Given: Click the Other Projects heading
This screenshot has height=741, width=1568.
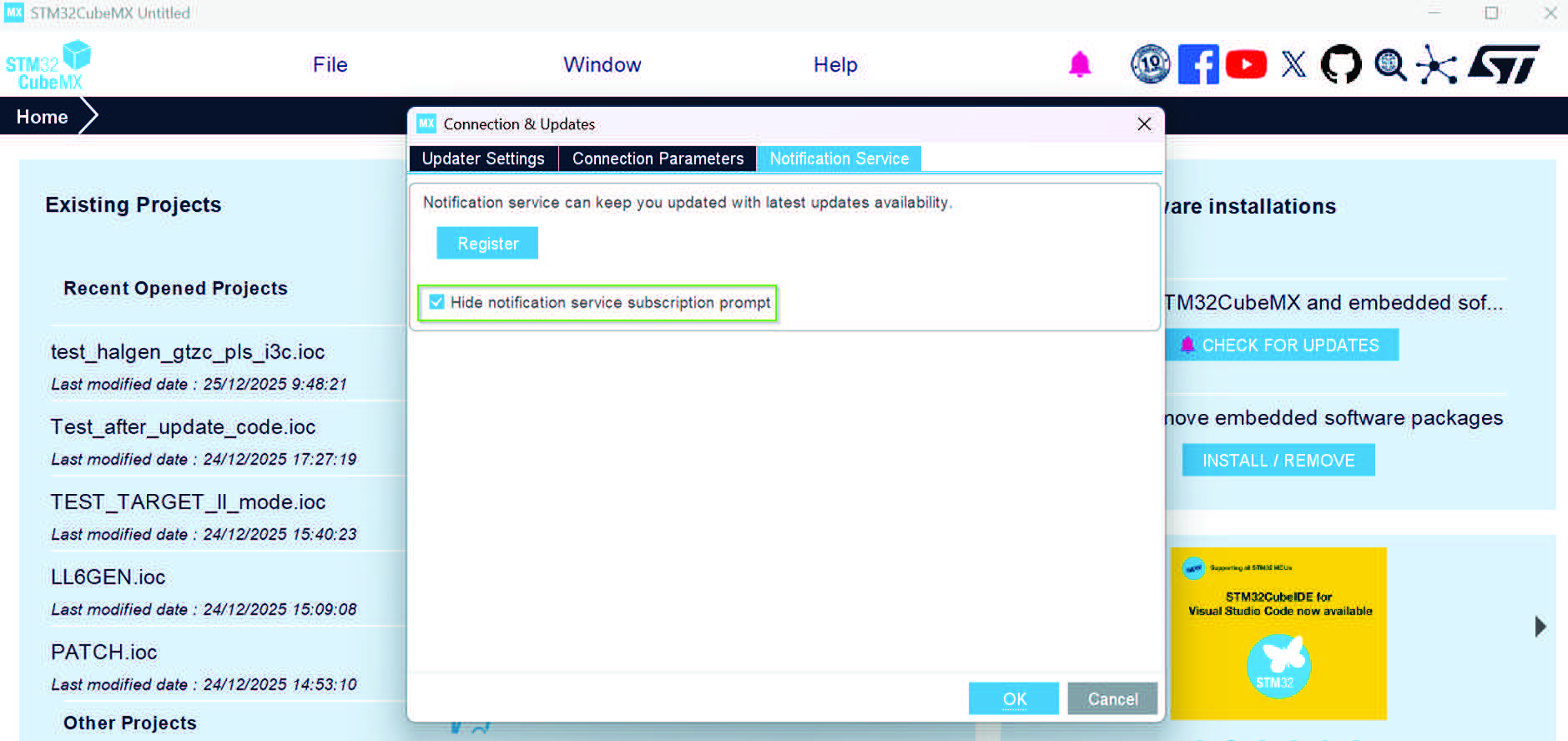Looking at the screenshot, I should [x=130, y=723].
